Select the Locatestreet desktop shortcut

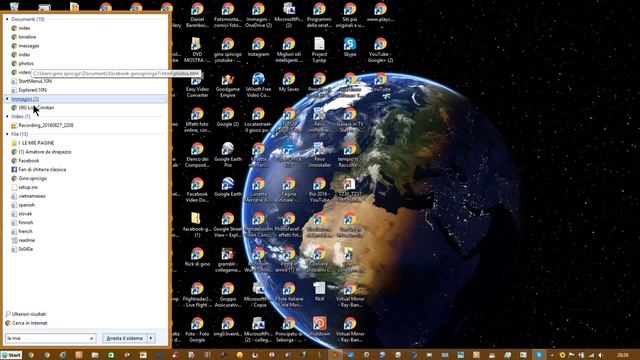click(258, 120)
